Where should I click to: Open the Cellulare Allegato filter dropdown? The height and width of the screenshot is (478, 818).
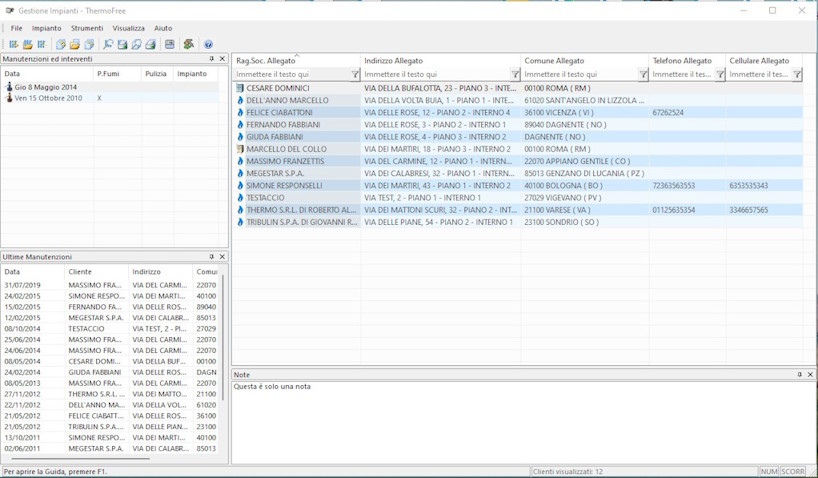tap(797, 75)
